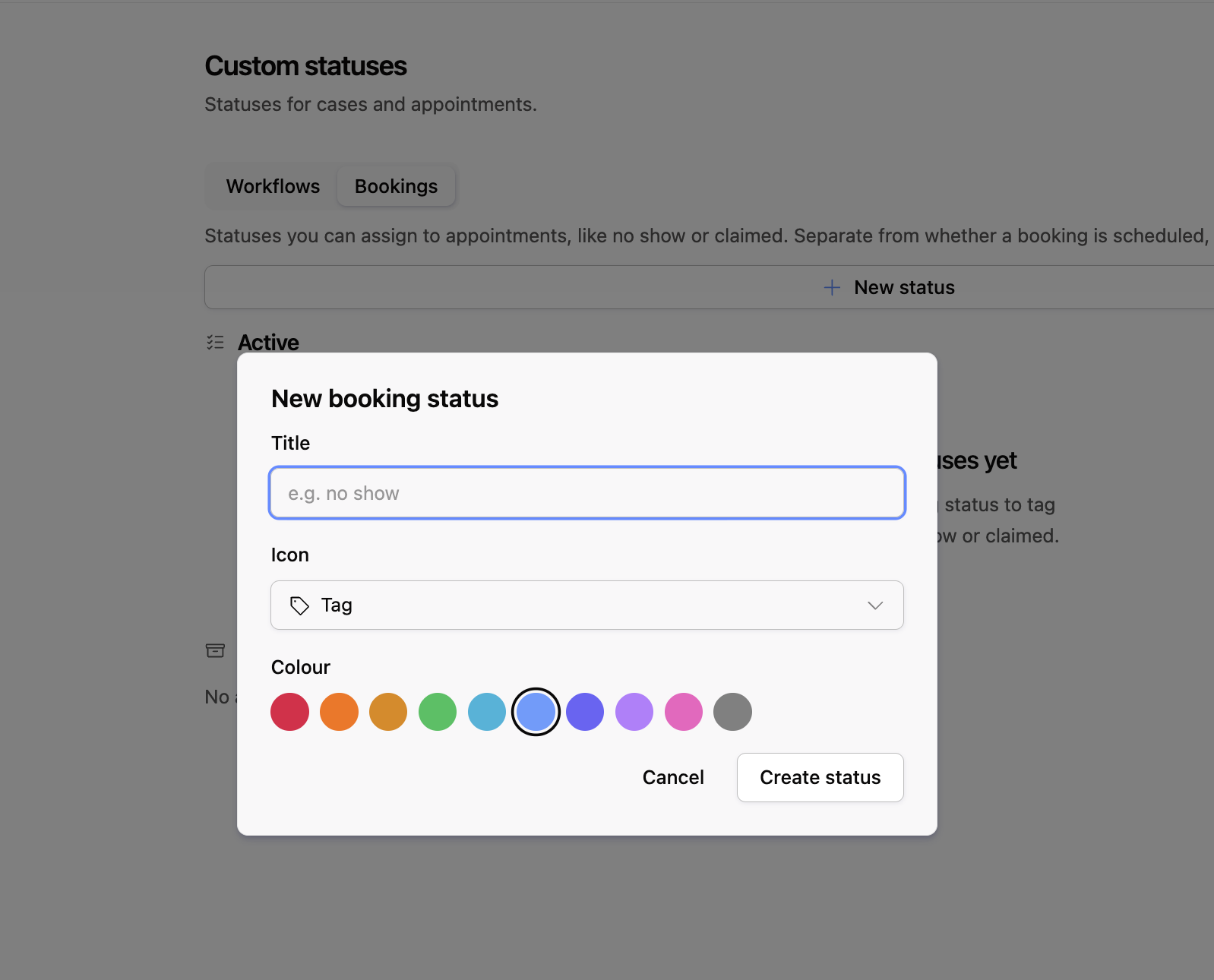The width and height of the screenshot is (1214, 980).
Task: Click the Custom statuses heading
Action: (x=306, y=66)
